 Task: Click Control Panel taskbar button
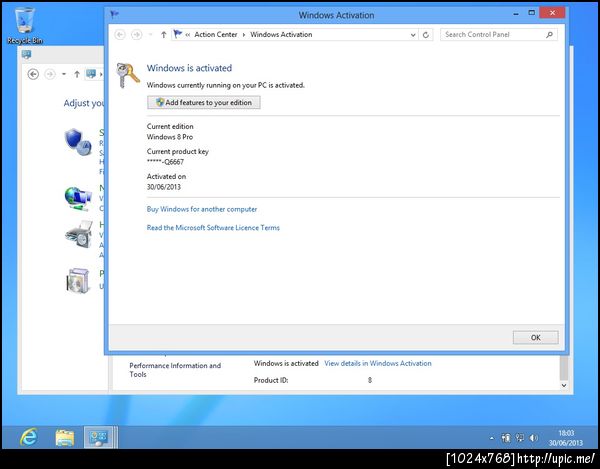[99, 437]
